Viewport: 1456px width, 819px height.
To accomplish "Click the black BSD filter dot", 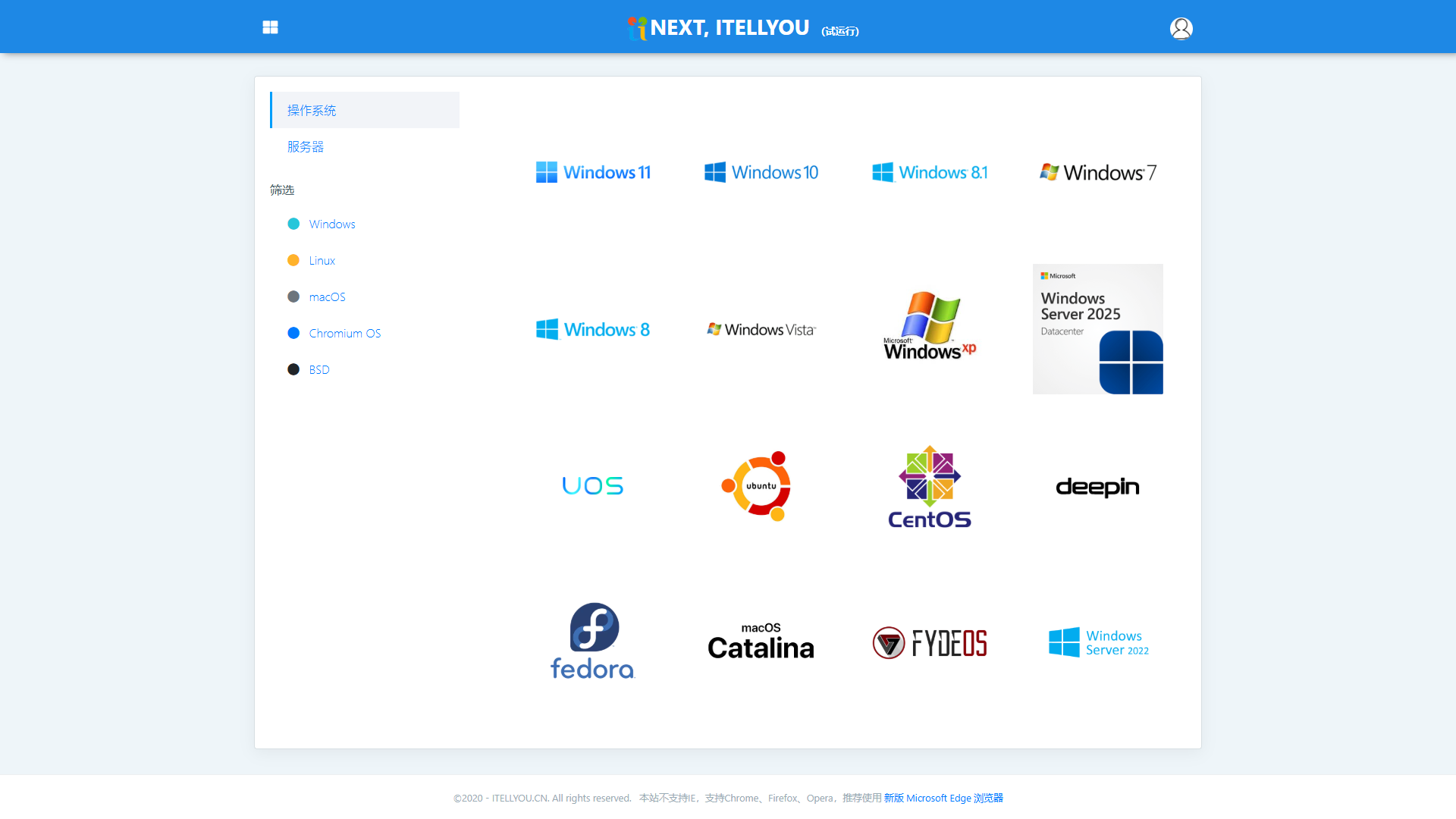I will point(293,369).
